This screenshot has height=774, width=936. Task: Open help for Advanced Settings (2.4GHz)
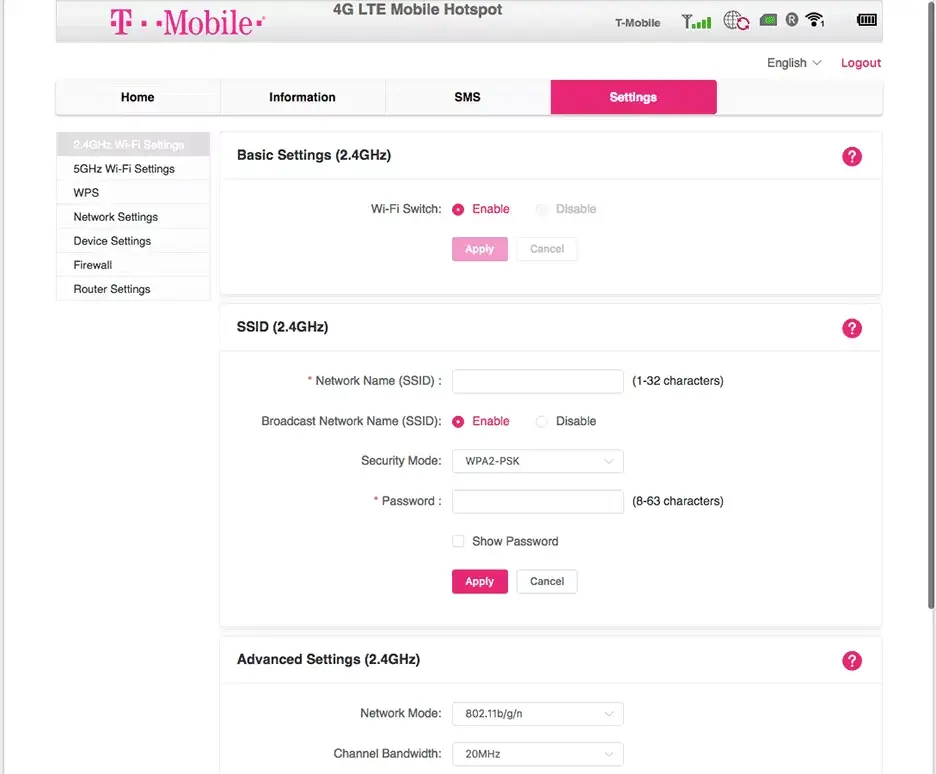pos(851,660)
